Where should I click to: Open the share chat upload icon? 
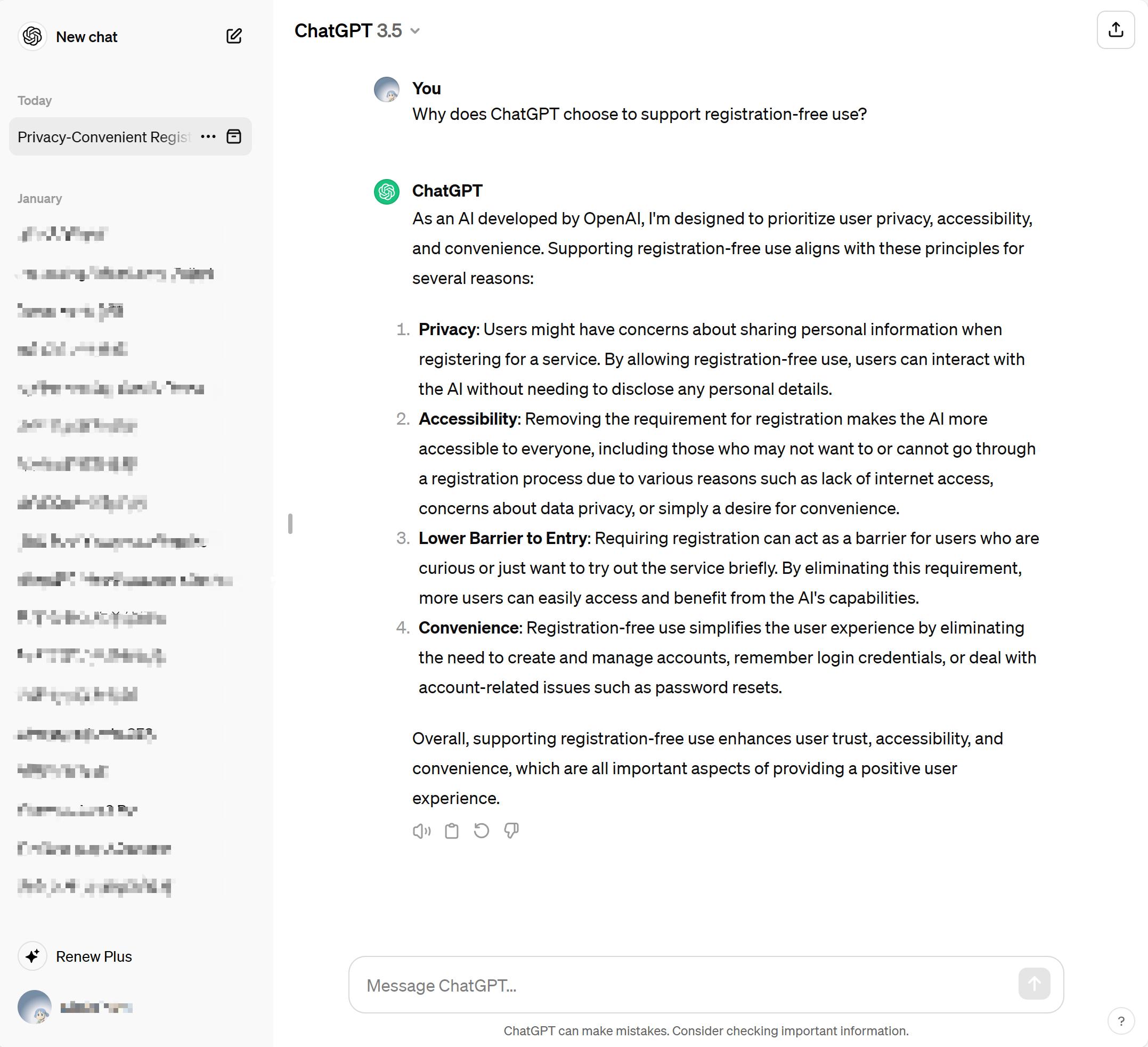tap(1115, 30)
